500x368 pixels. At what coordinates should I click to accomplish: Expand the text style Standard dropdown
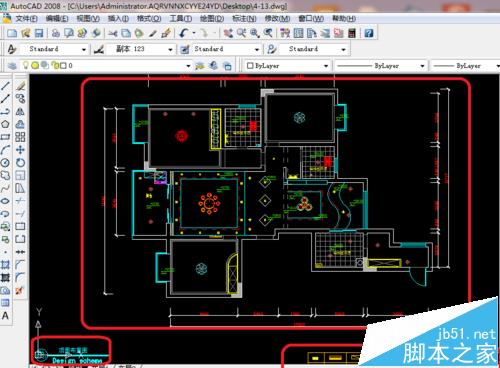point(84,49)
